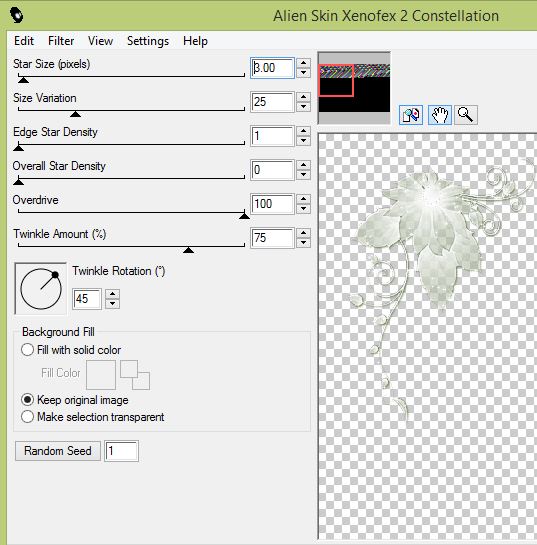
Task: Click the Twinkle Rotation angle dial
Action: pos(41,288)
